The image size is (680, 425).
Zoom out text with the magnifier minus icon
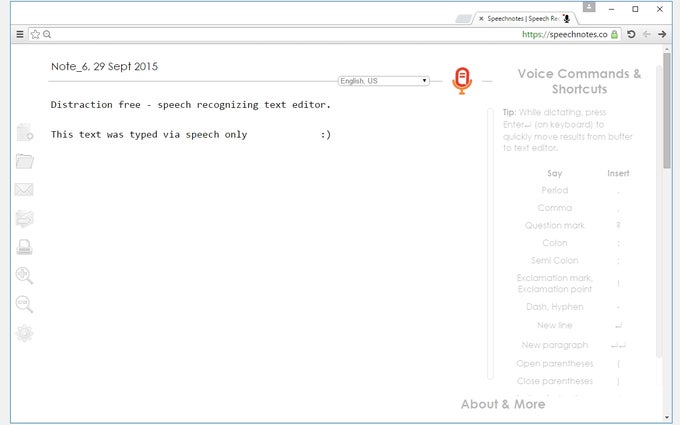tap(24, 304)
